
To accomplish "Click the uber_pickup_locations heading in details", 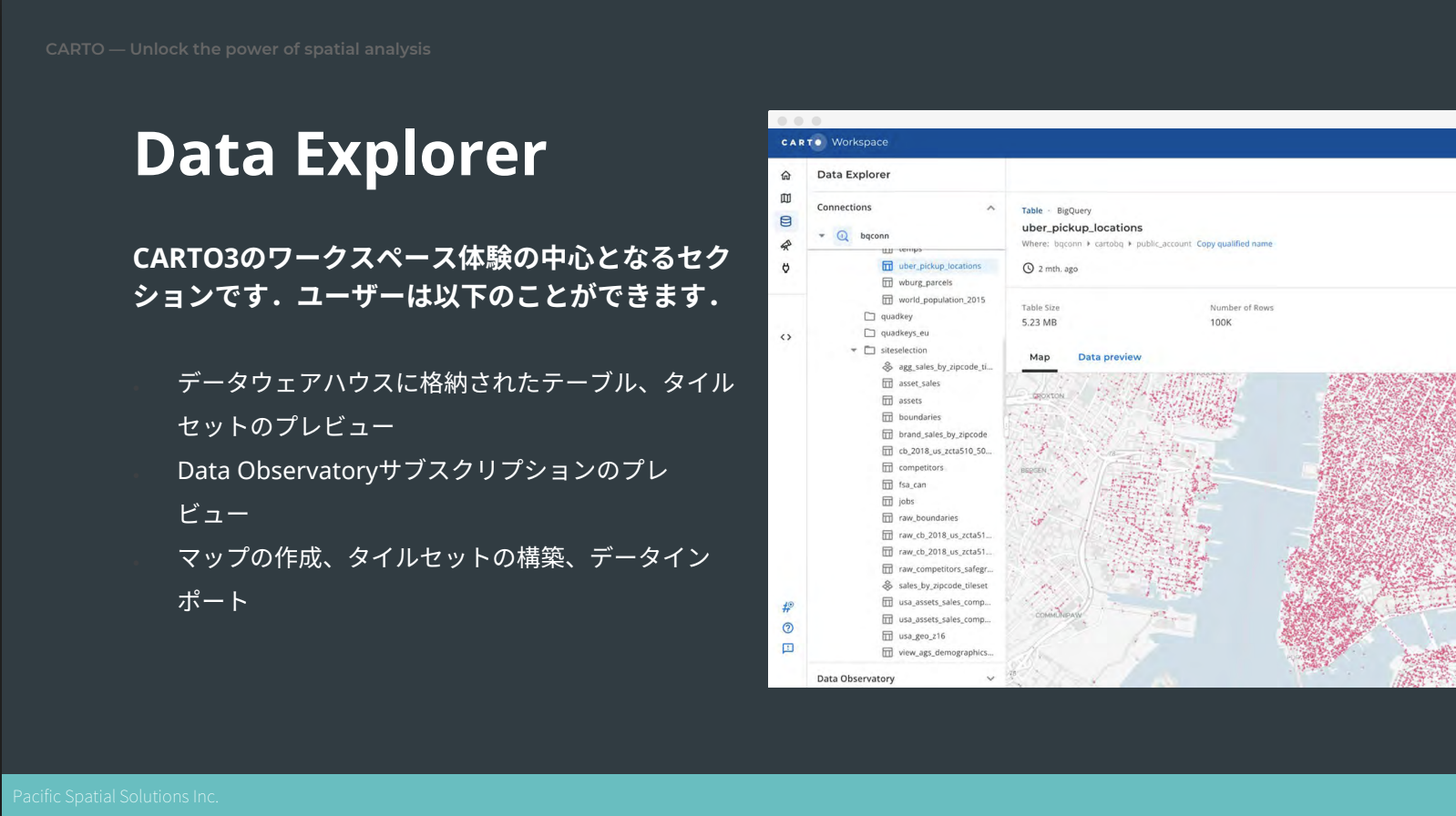I will click(x=1082, y=228).
